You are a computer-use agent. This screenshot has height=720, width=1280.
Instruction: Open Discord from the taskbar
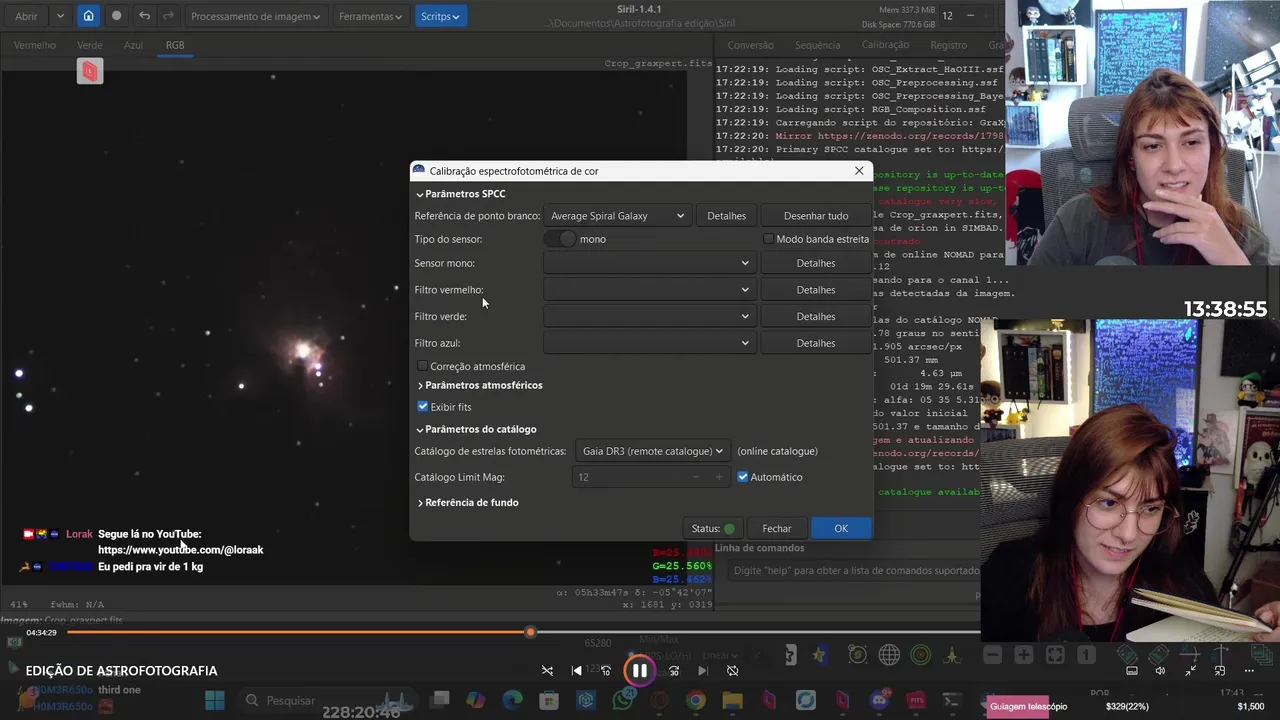click(880, 700)
